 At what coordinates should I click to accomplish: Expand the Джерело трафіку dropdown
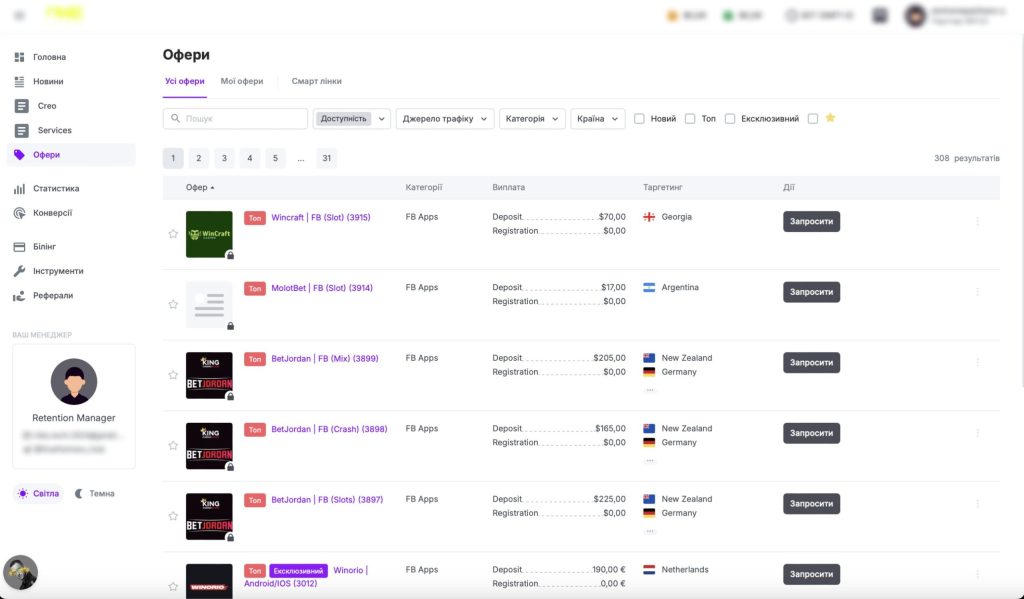coord(445,119)
